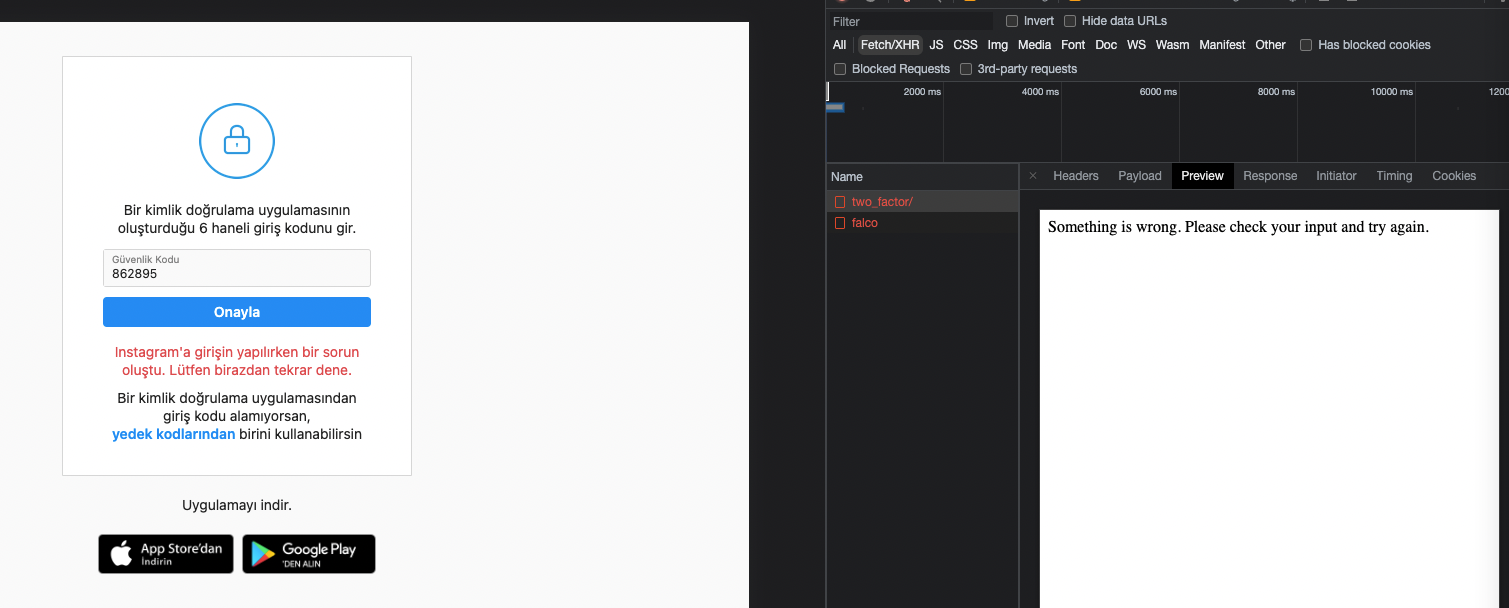Switch to the Preview tab
This screenshot has height=608, width=1509.
(x=1202, y=176)
